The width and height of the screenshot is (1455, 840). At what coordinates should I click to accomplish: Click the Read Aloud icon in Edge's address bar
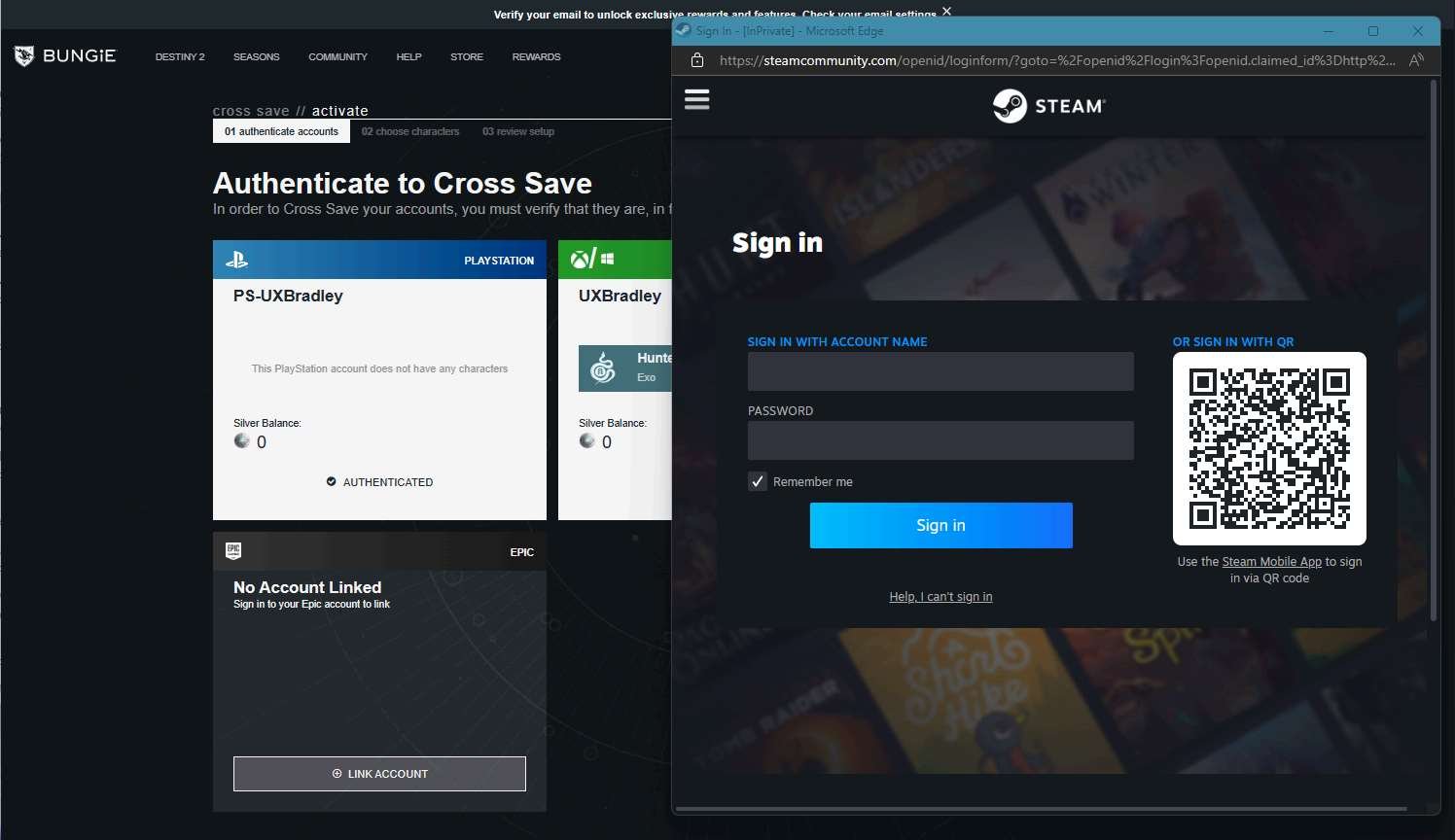(x=1416, y=60)
